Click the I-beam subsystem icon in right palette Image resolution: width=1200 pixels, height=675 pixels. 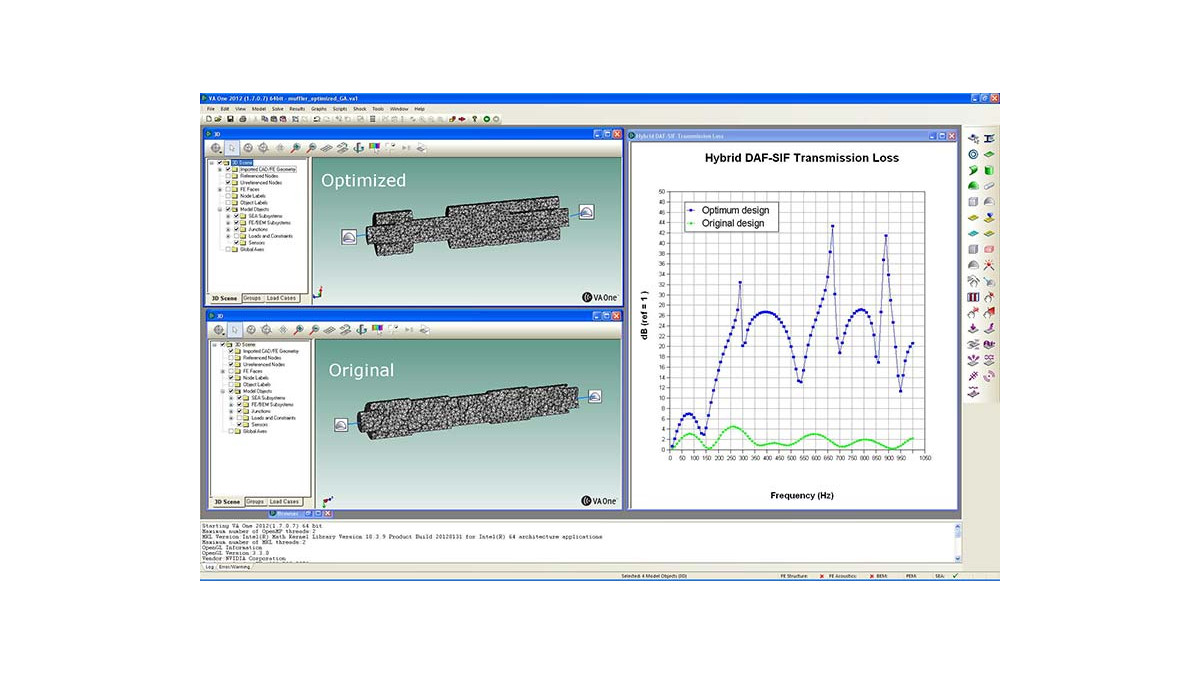990,138
